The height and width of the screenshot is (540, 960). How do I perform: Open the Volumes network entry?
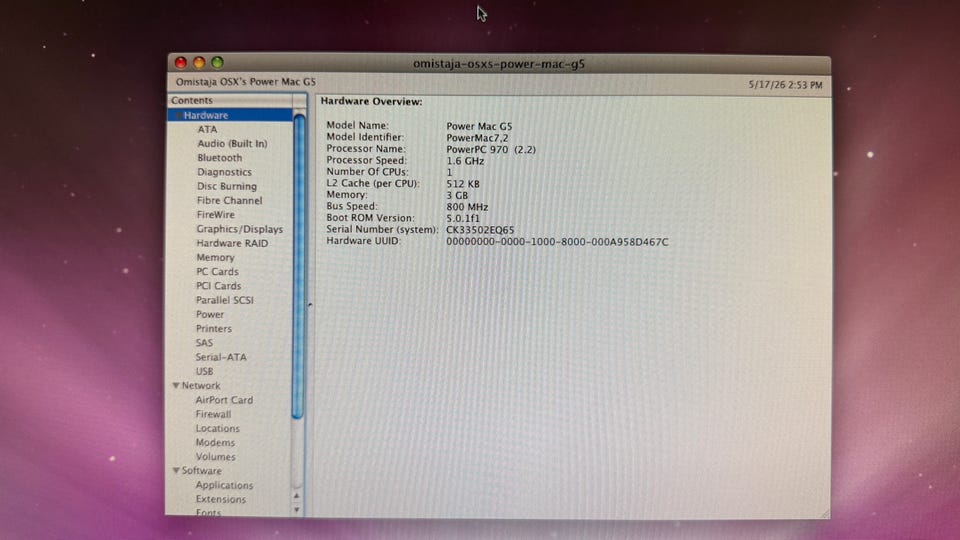point(216,457)
